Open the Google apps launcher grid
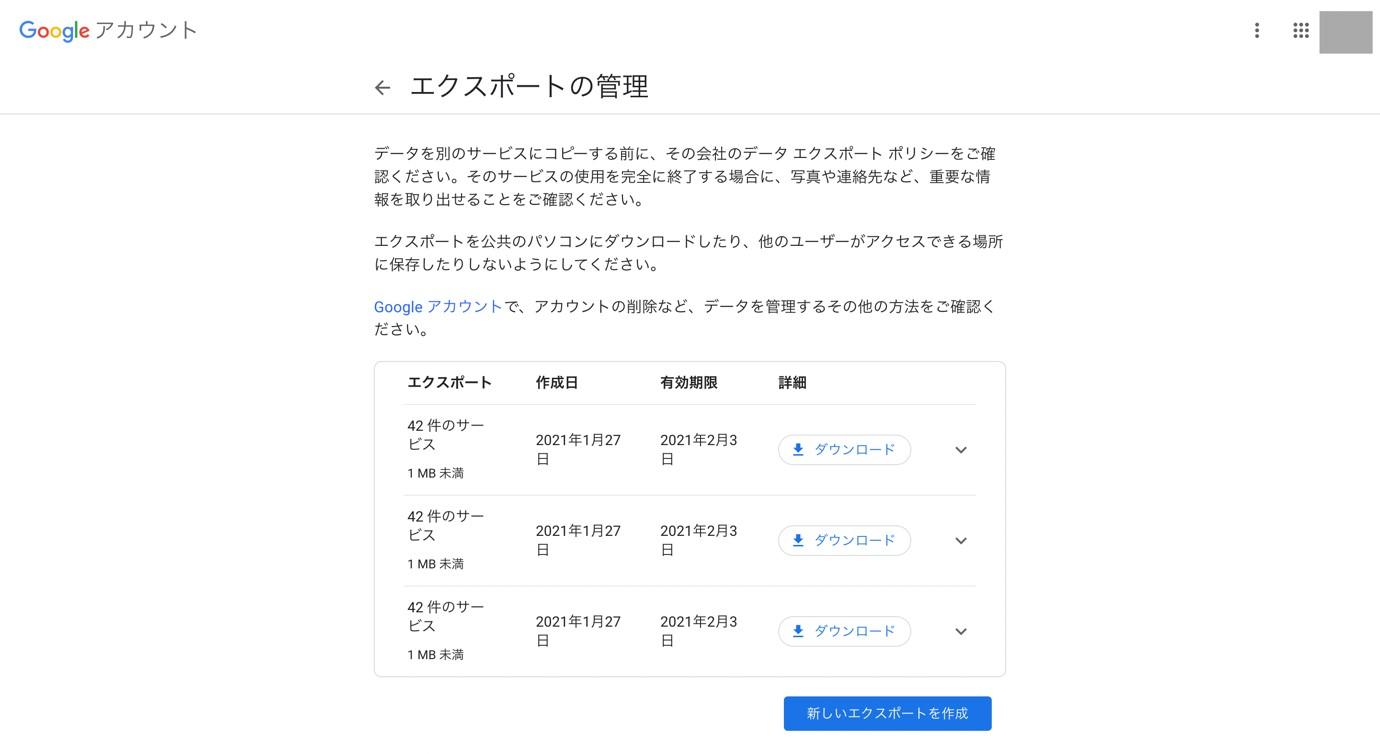Image resolution: width=1380 pixels, height=754 pixels. tap(1299, 28)
